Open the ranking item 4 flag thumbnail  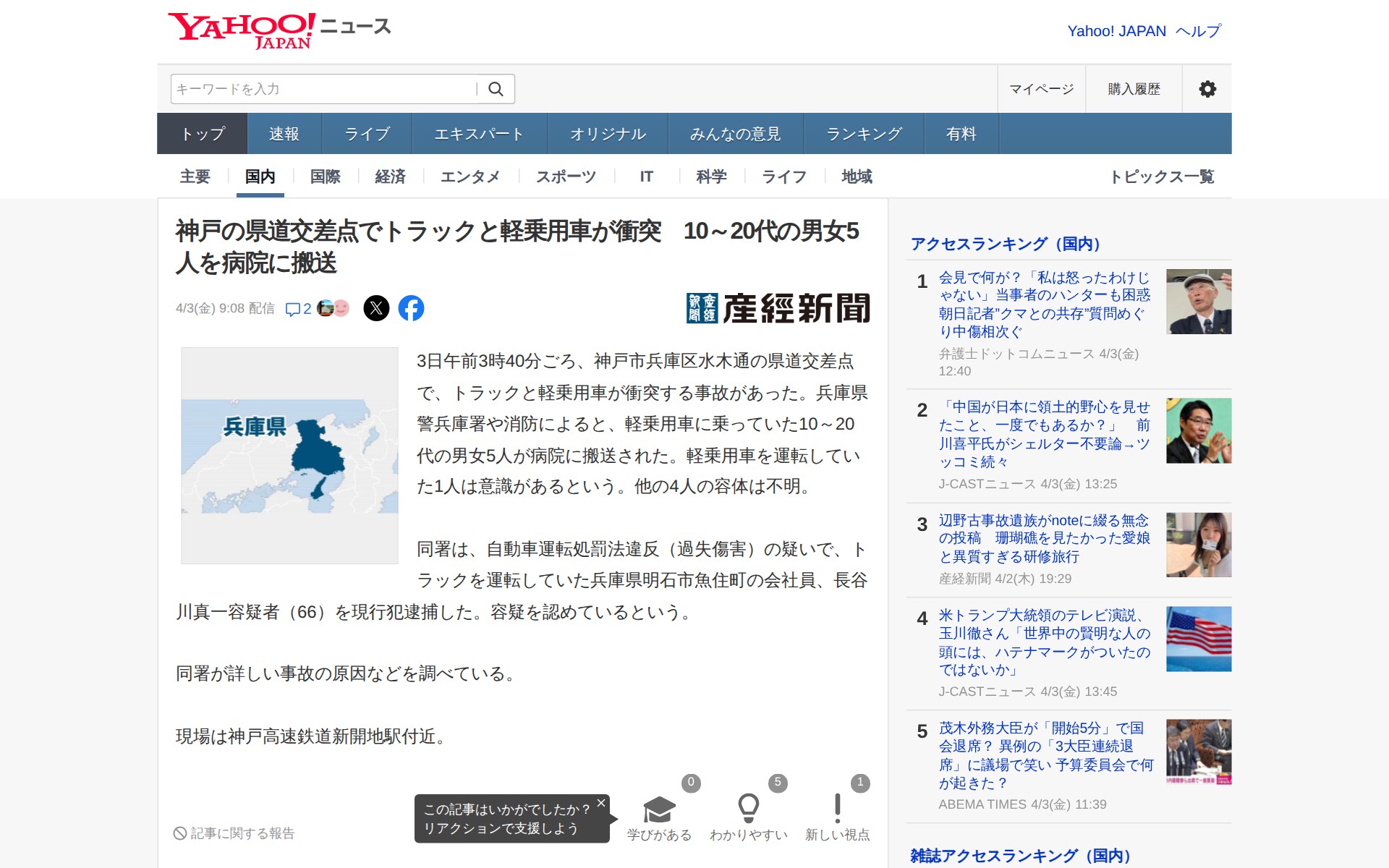click(1198, 639)
